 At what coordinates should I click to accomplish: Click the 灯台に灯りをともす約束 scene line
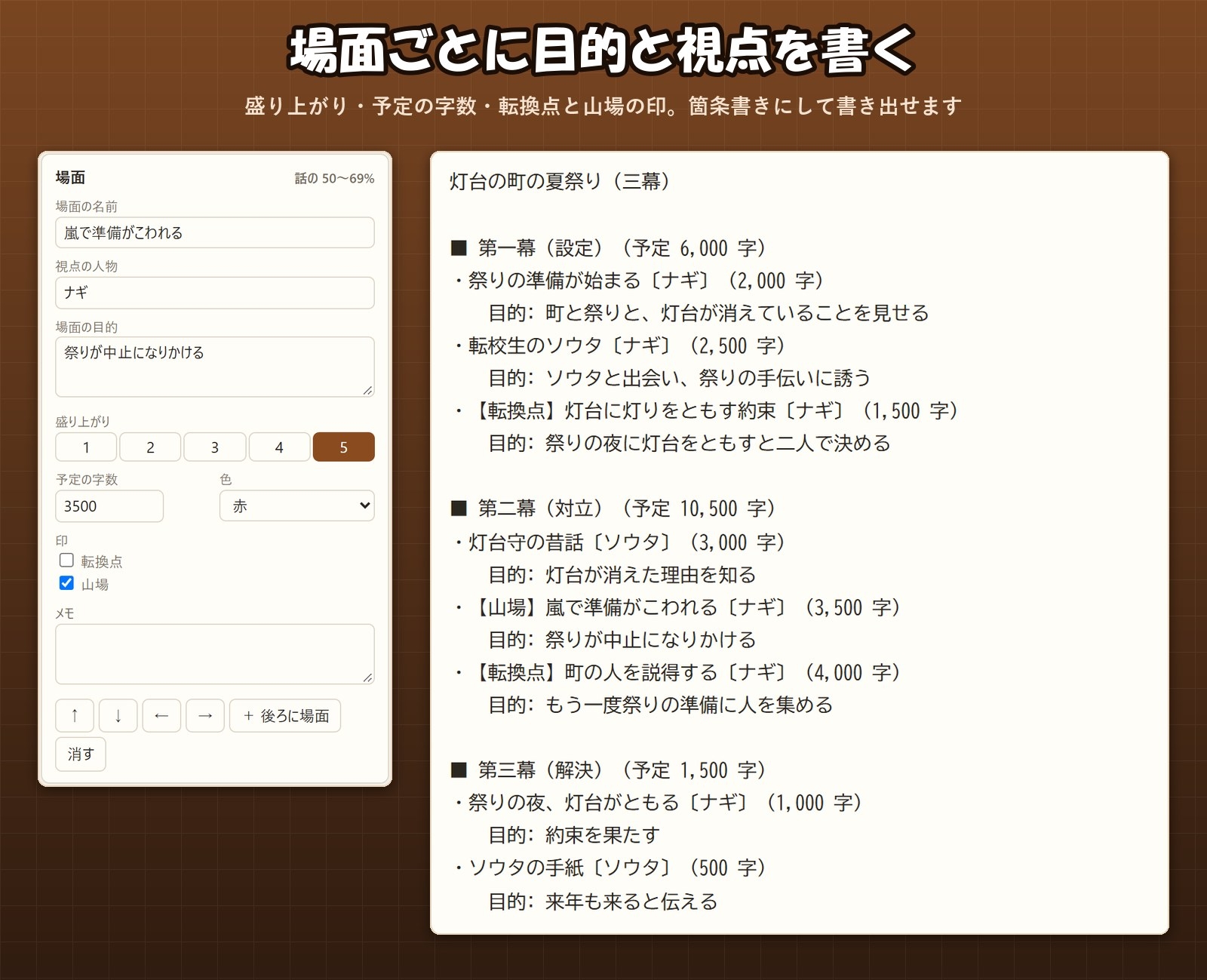tap(705, 410)
